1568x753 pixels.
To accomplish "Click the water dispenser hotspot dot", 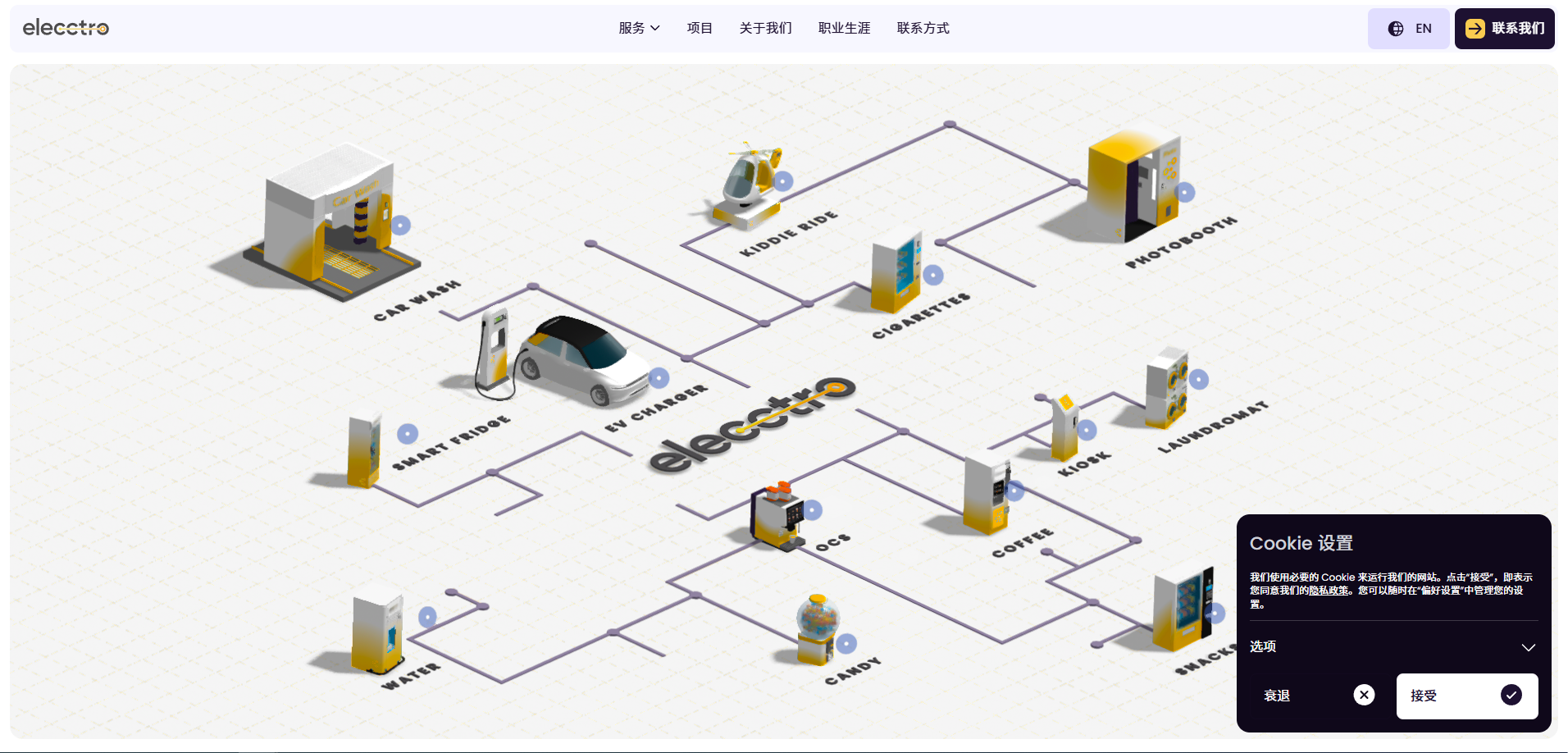I will pos(427,617).
